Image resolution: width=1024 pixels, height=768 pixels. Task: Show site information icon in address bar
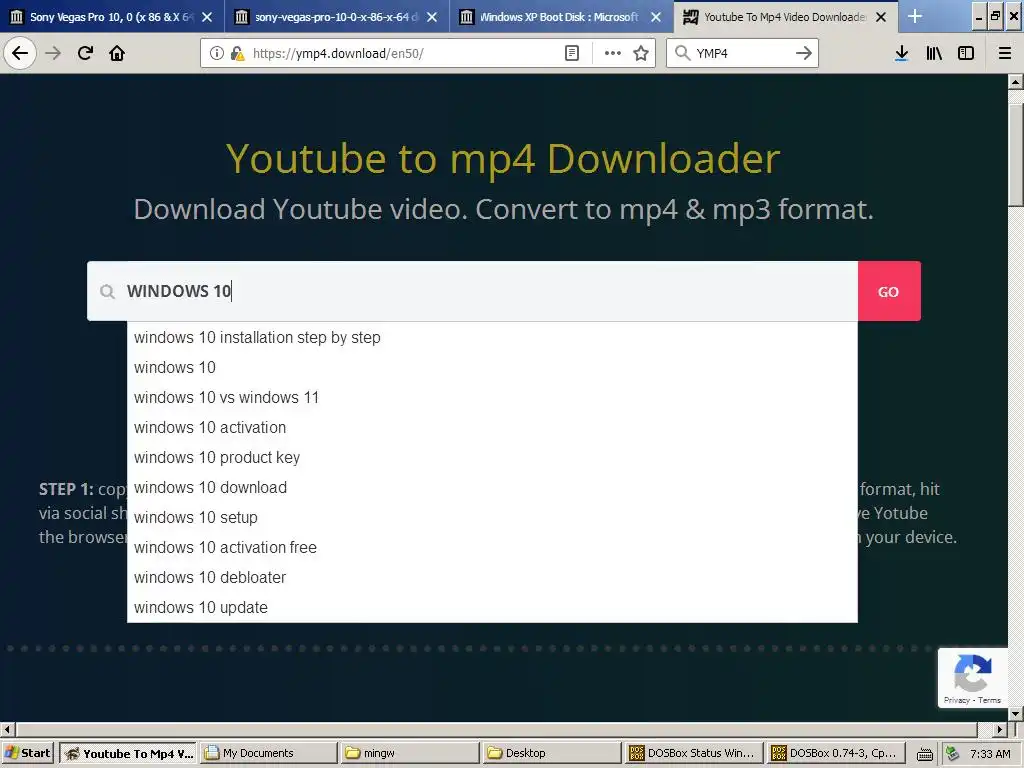pyautogui.click(x=216, y=53)
